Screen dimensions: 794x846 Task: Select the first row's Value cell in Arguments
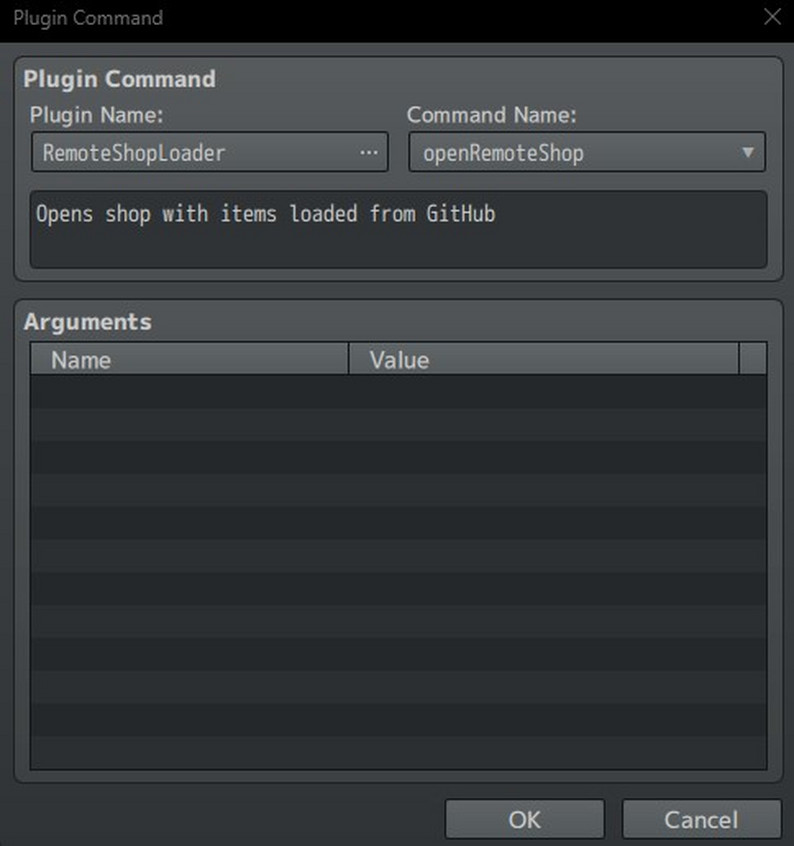pos(543,391)
